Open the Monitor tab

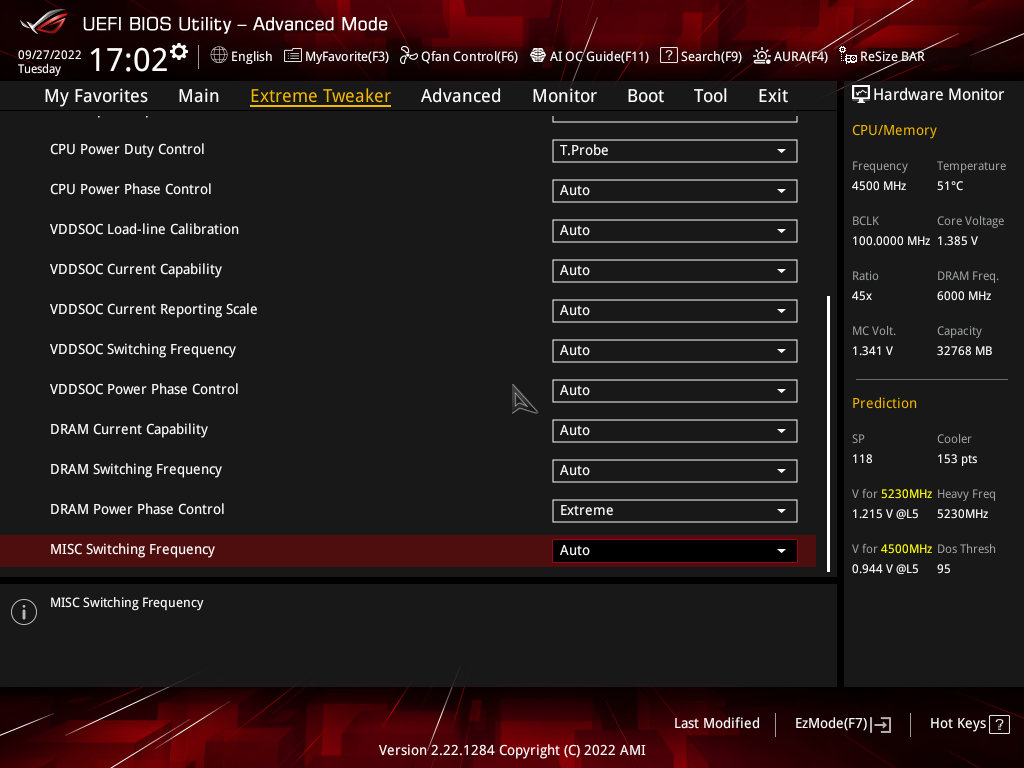564,96
